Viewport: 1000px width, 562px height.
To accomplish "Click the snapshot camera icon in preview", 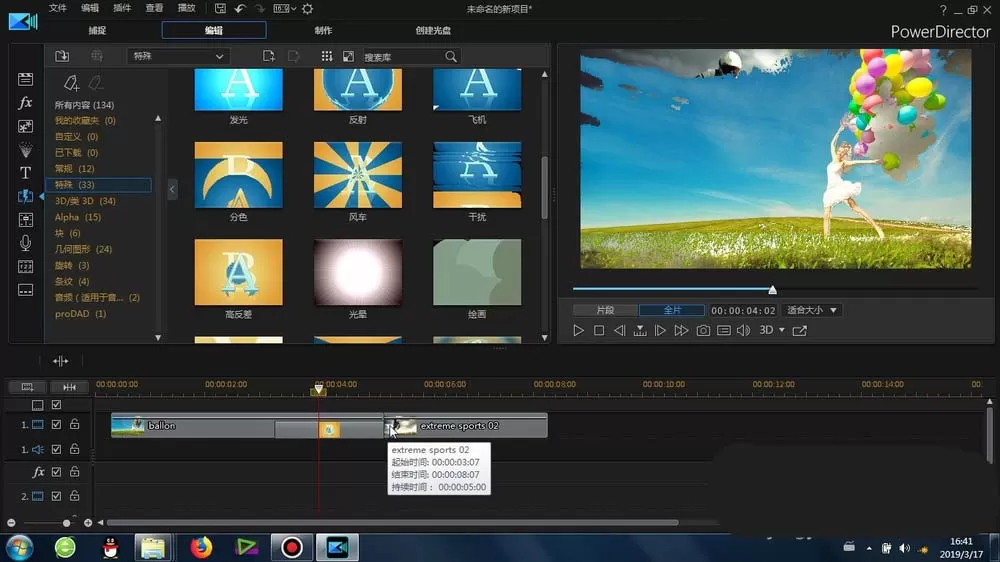I will (703, 330).
